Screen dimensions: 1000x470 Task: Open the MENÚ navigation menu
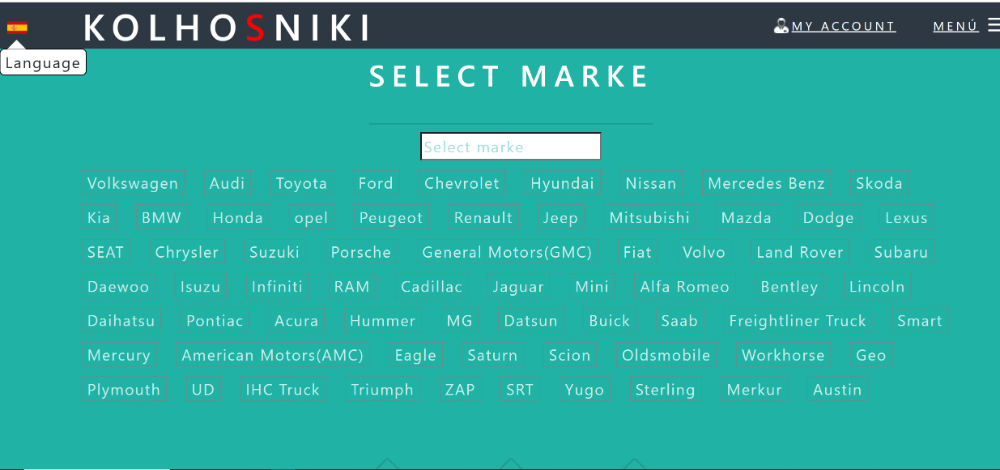click(955, 27)
